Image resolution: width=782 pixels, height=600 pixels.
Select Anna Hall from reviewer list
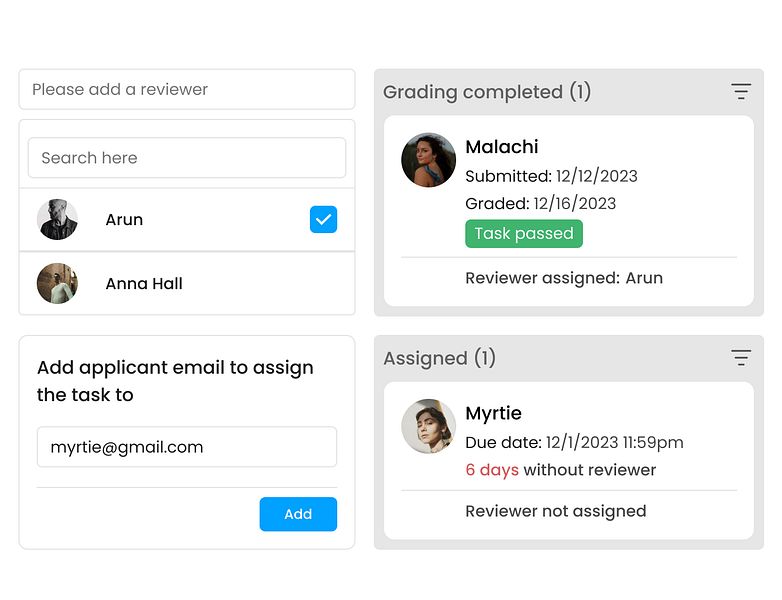pyautogui.click(x=144, y=283)
